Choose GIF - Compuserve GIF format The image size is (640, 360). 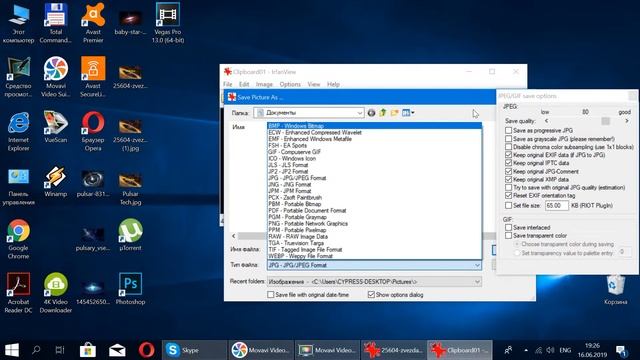pyautogui.click(x=374, y=152)
